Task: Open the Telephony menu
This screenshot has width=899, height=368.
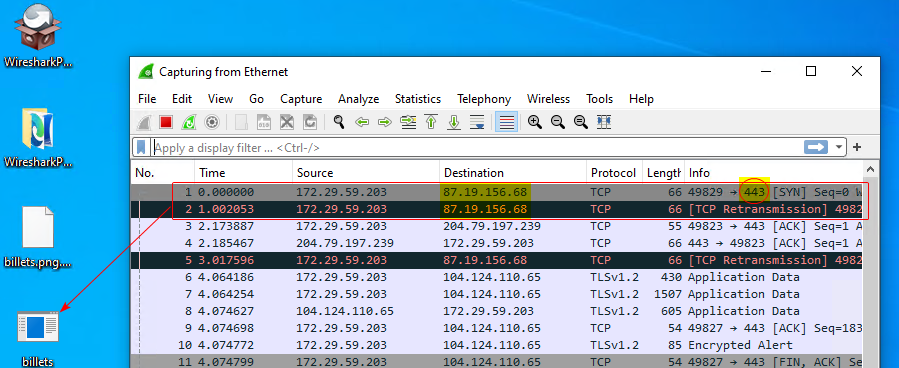Action: 484,99
